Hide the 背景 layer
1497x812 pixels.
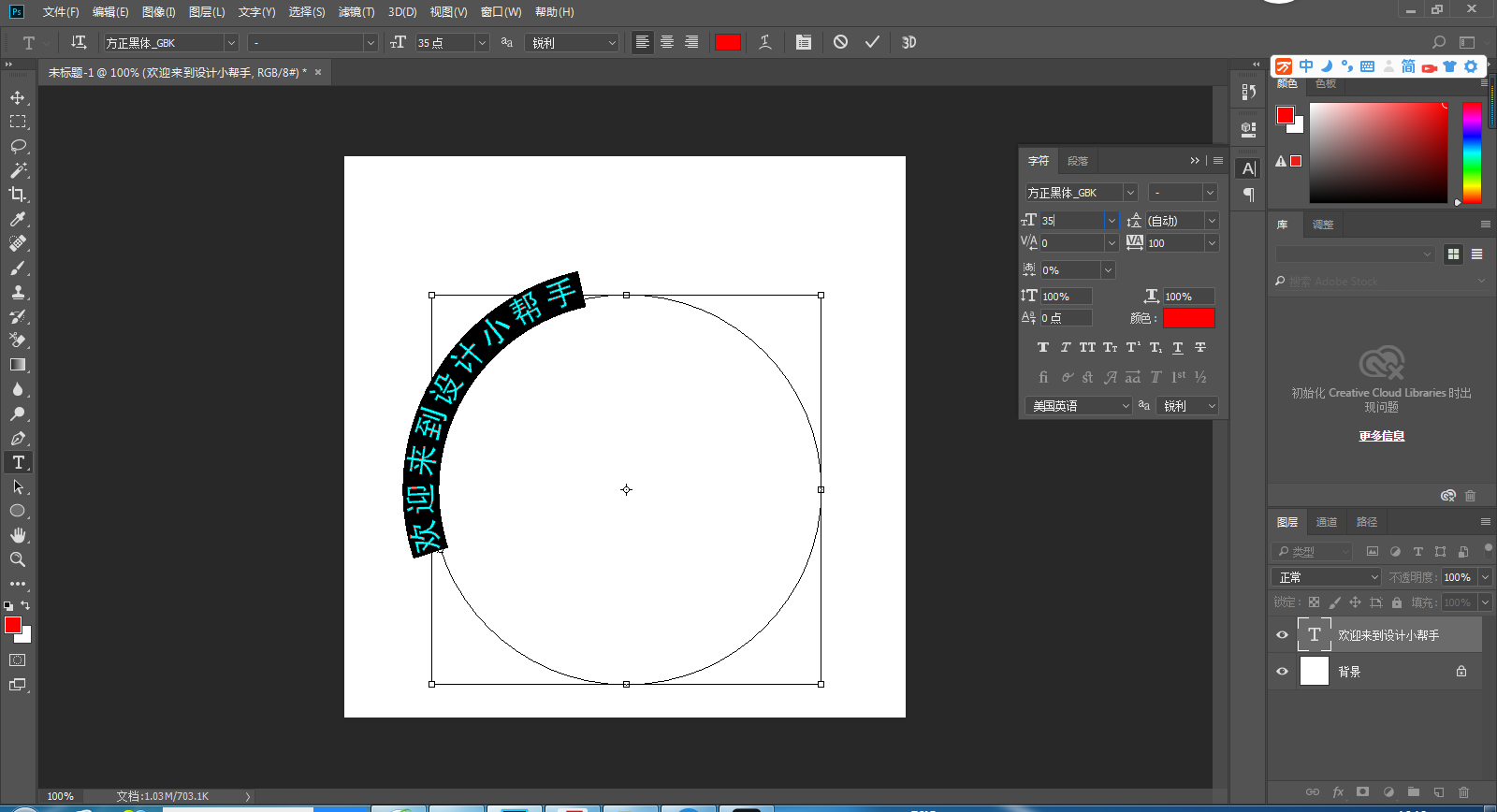[1283, 671]
